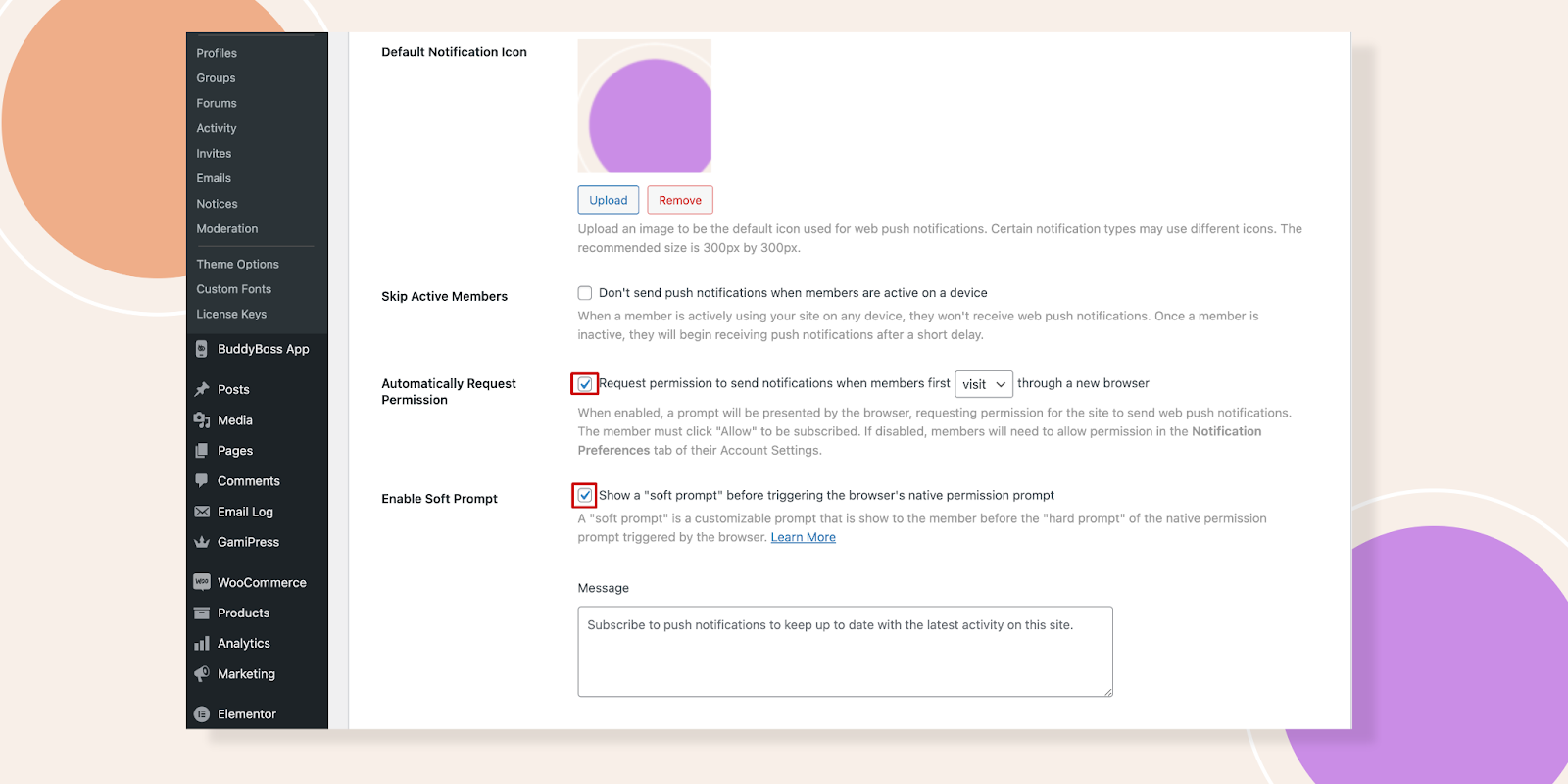
Task: Click the default notification icon preview
Action: (645, 106)
